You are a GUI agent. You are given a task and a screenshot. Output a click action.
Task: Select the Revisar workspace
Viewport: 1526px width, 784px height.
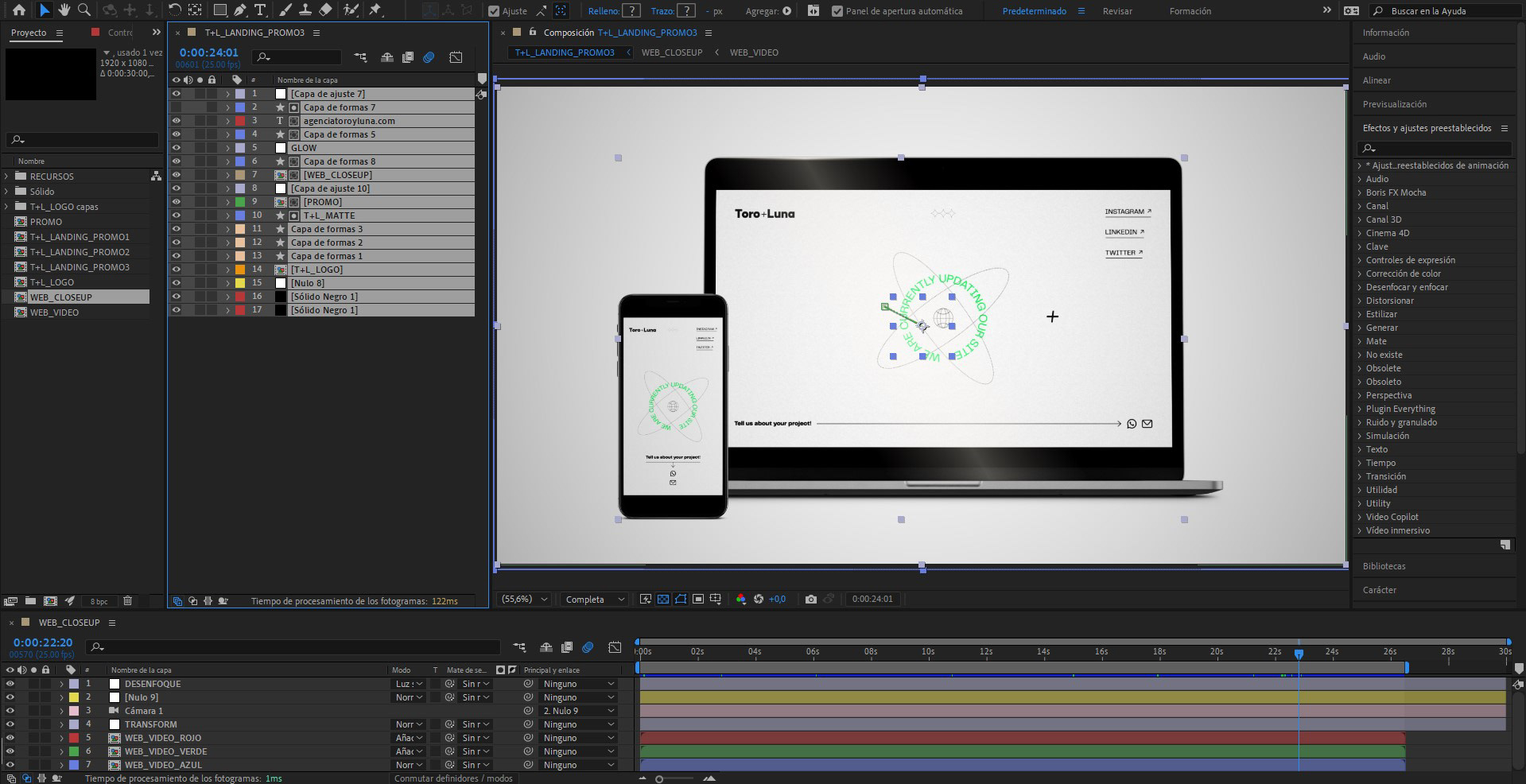pos(1117,11)
